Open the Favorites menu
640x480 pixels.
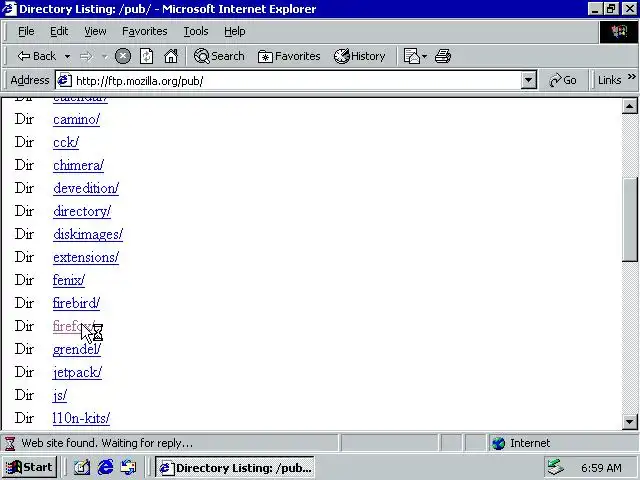click(144, 31)
